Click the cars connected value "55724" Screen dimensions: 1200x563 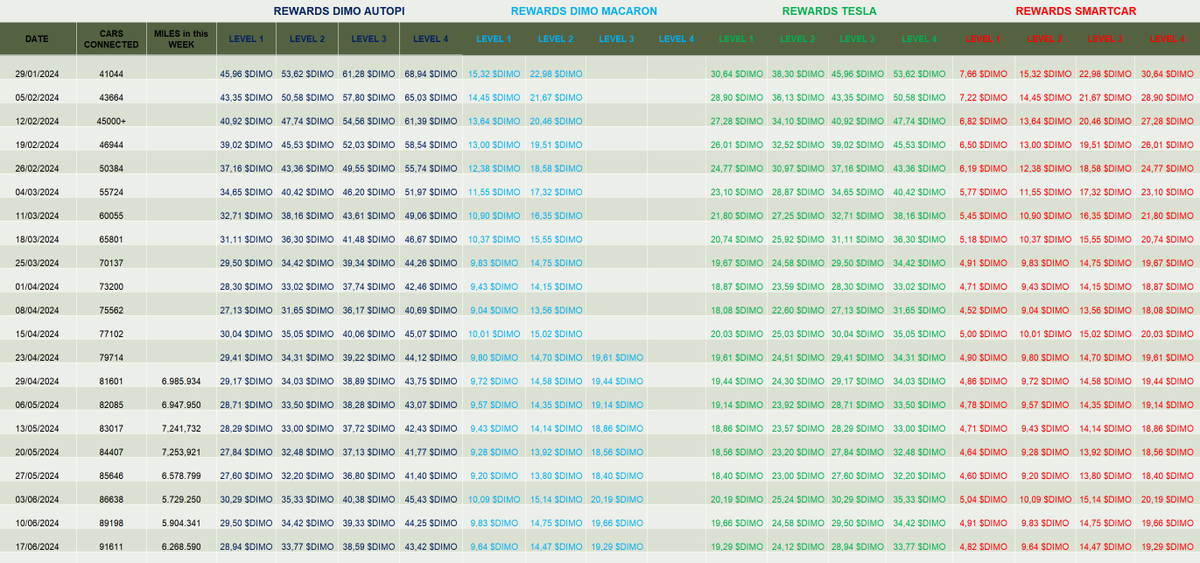(x=112, y=193)
